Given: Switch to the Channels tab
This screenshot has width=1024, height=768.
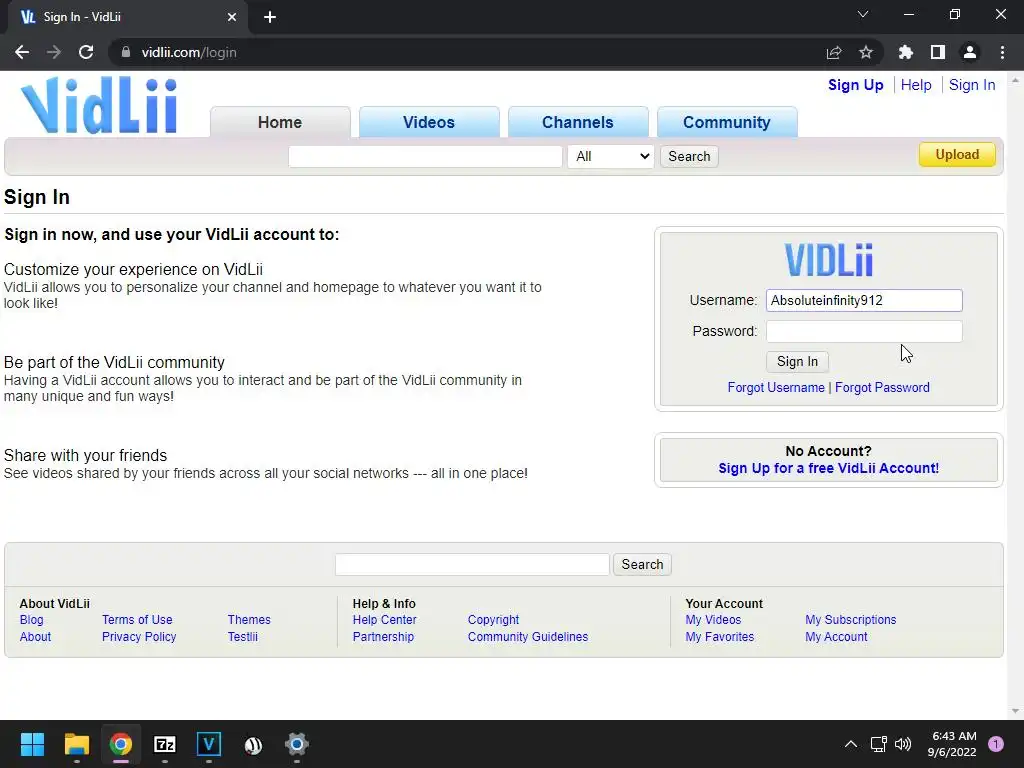Looking at the screenshot, I should pyautogui.click(x=578, y=122).
